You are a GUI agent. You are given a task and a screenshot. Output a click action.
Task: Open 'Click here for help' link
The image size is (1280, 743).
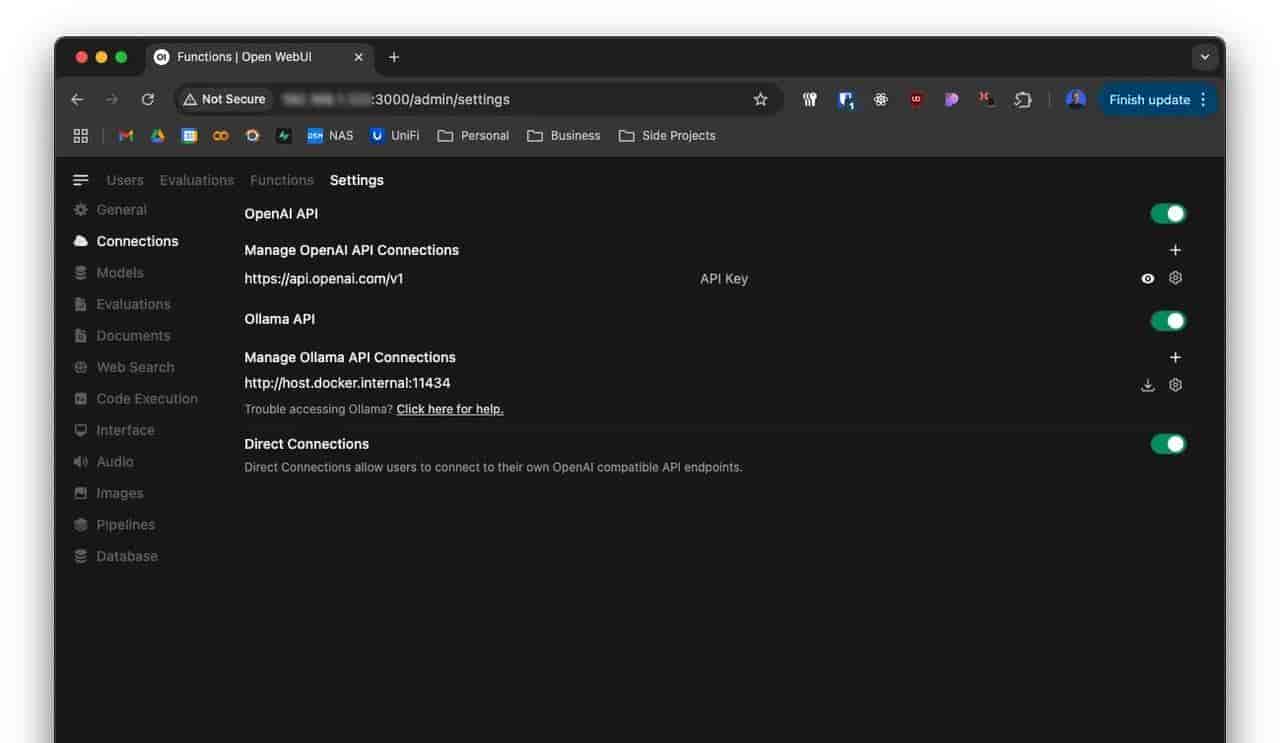(x=450, y=409)
